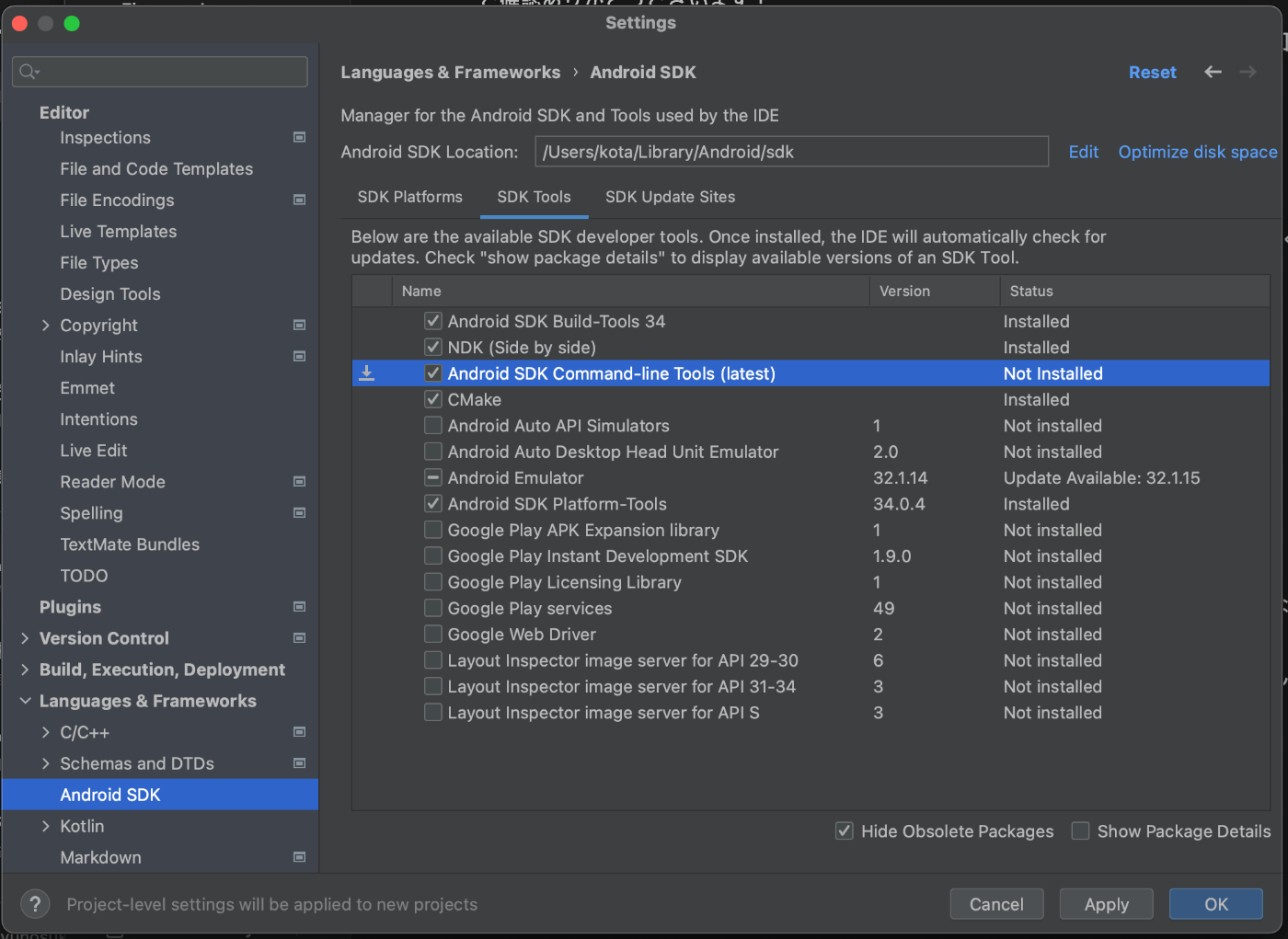Open the SDK Update Sites tab
This screenshot has height=939, width=1288.
click(x=670, y=197)
